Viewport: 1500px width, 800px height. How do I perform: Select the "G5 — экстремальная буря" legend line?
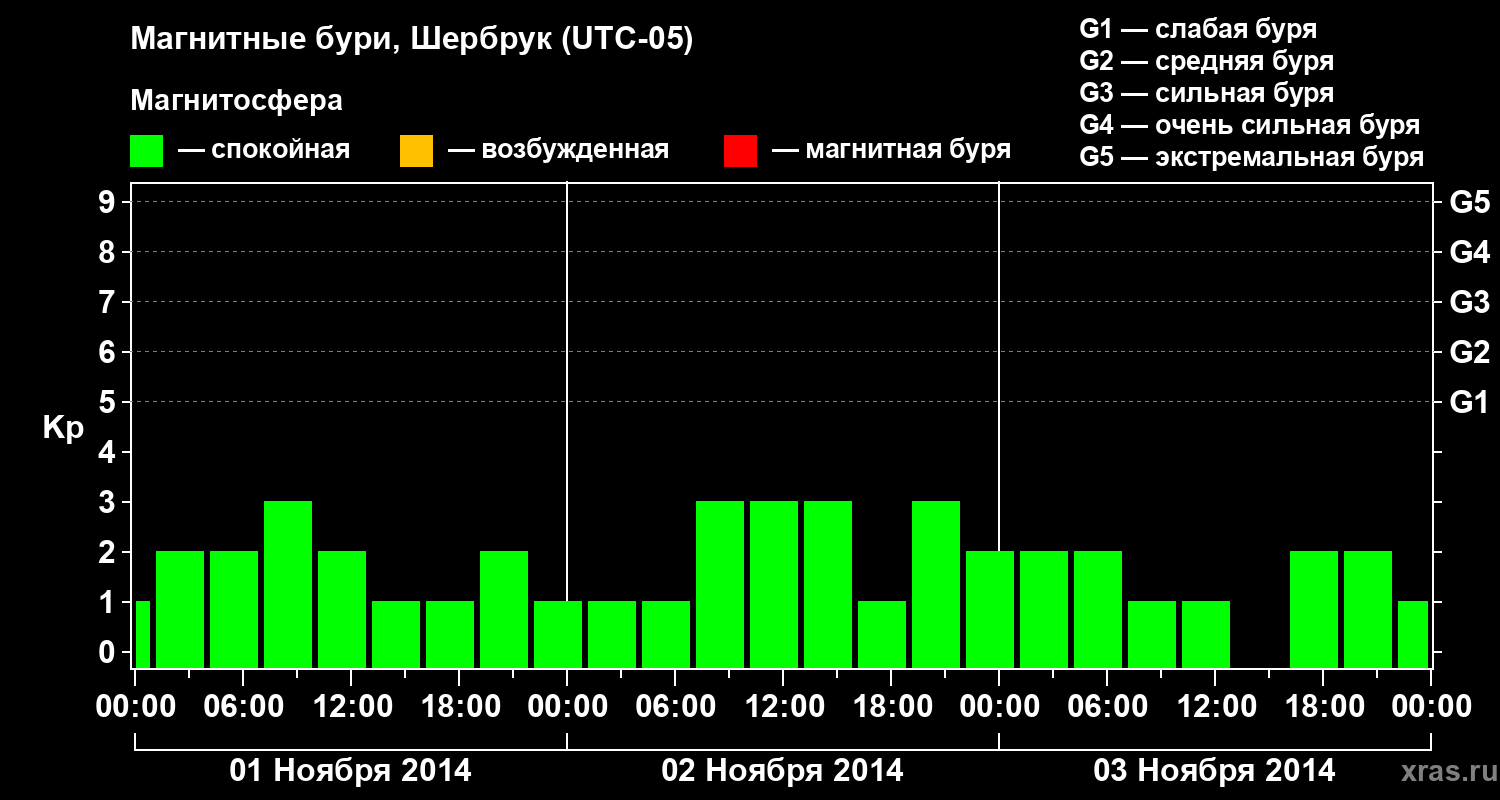[1252, 157]
